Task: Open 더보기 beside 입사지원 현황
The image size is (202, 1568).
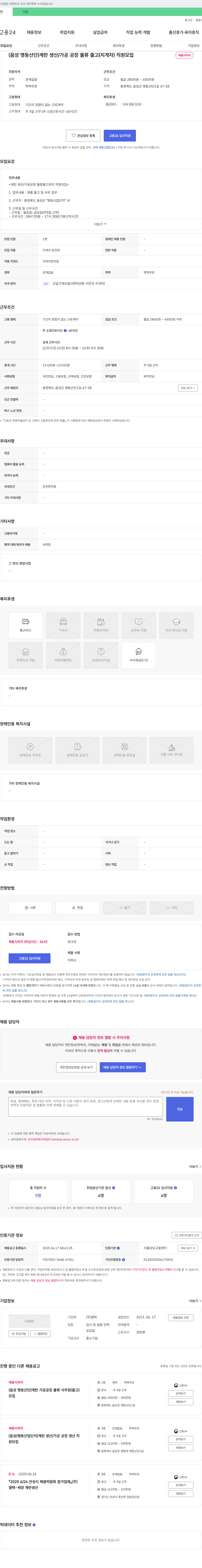Action: point(195,1167)
